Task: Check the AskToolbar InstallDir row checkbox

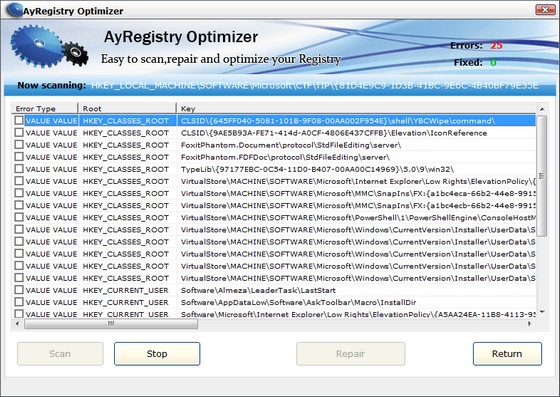Action: (x=19, y=302)
